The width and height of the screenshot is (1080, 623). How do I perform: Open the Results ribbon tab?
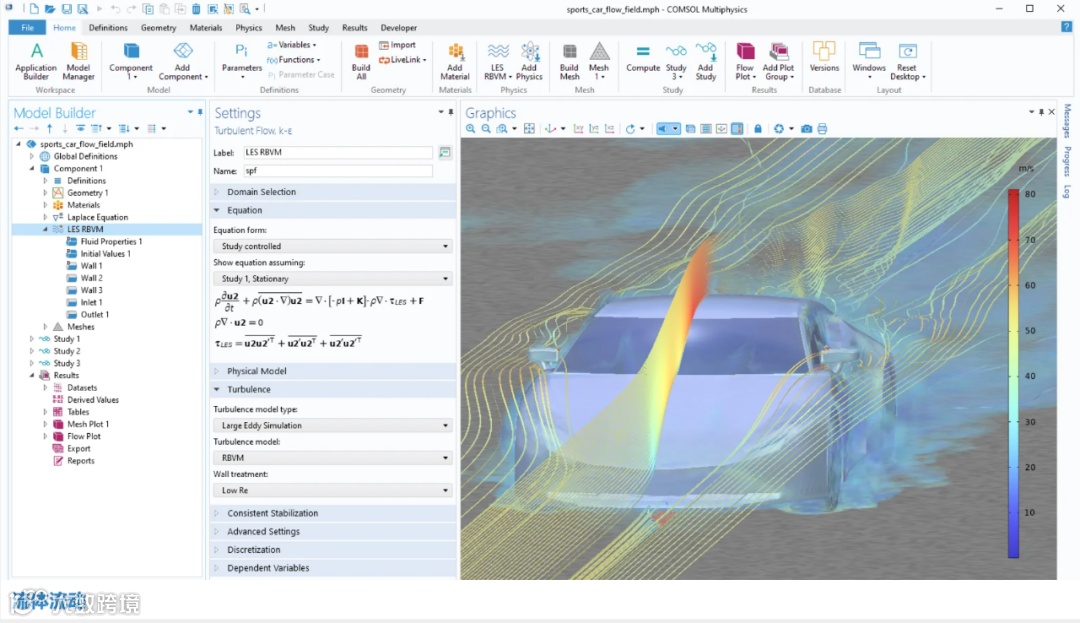[355, 28]
